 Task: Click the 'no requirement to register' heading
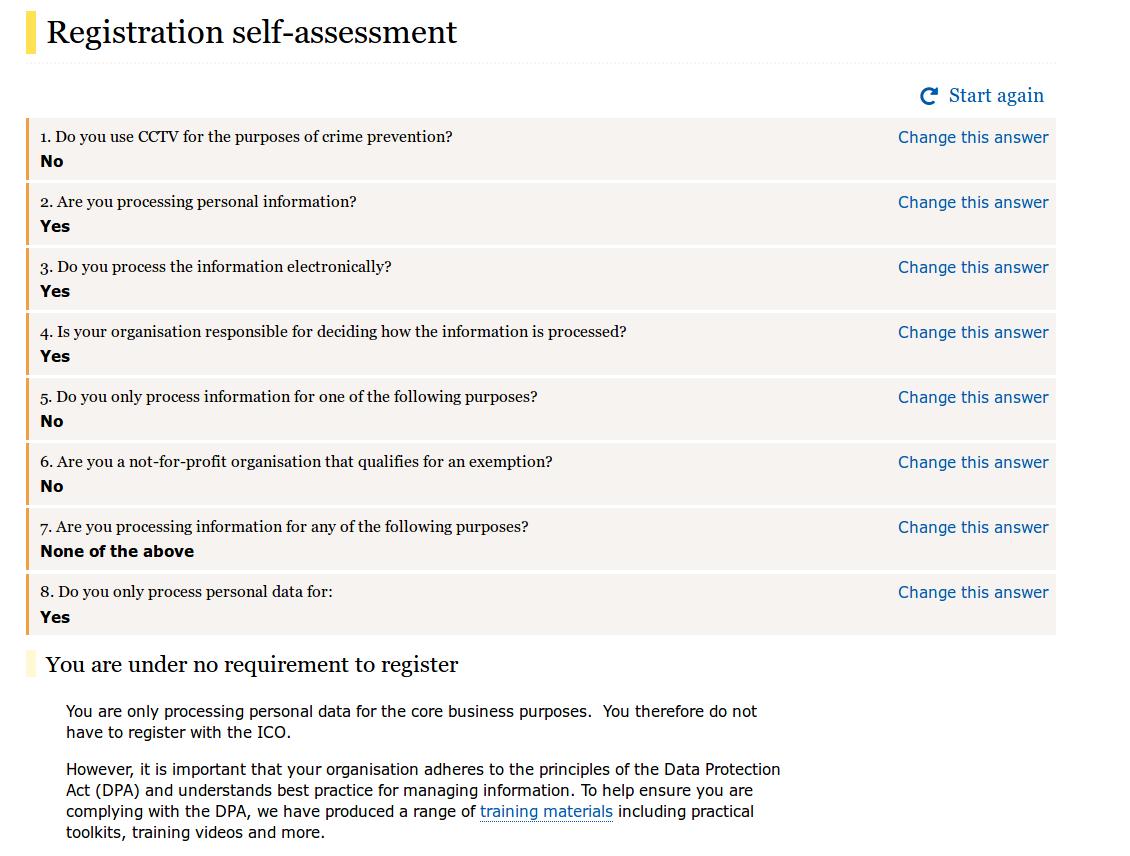click(252, 664)
